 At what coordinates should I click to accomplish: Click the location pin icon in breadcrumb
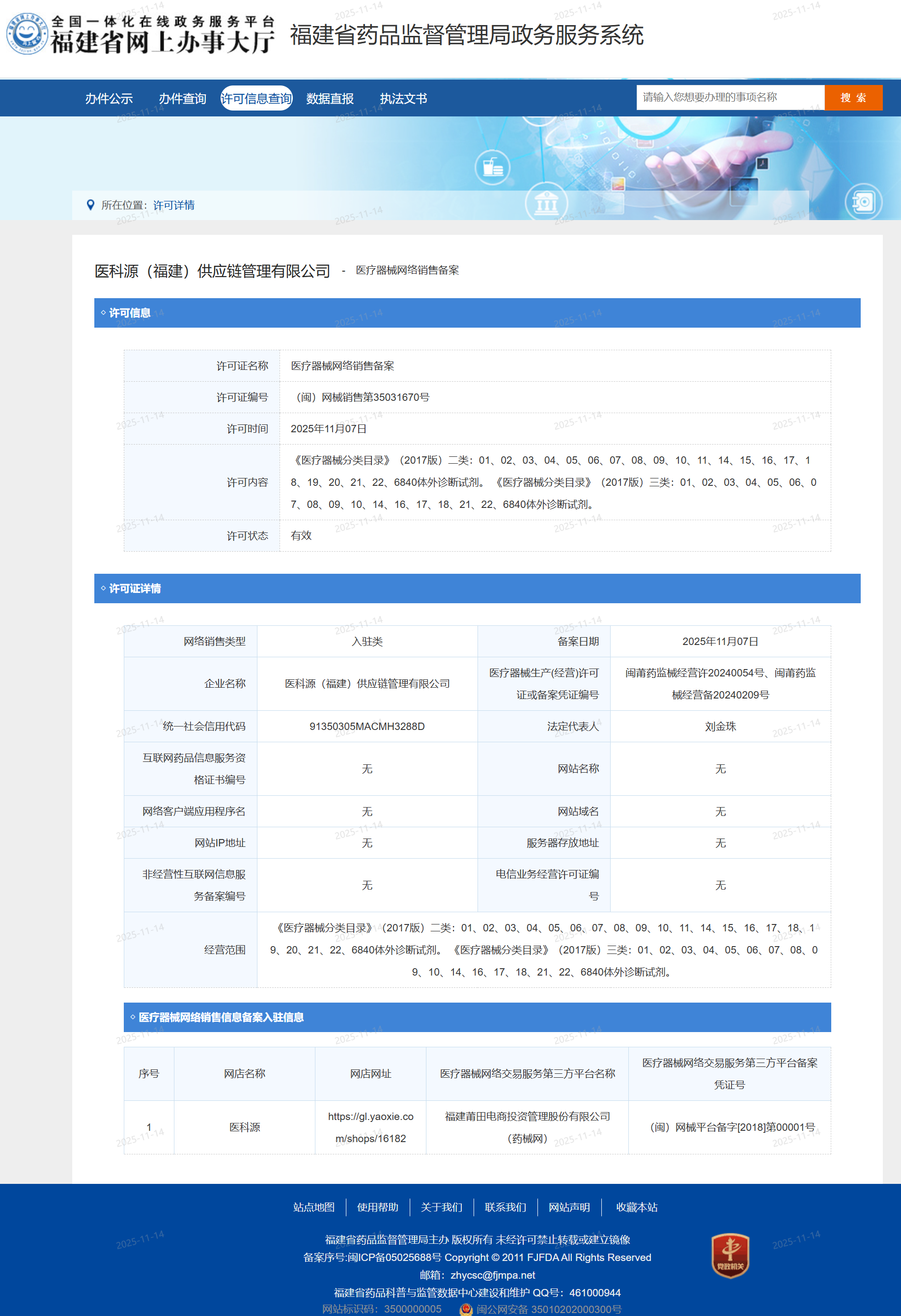pos(90,205)
